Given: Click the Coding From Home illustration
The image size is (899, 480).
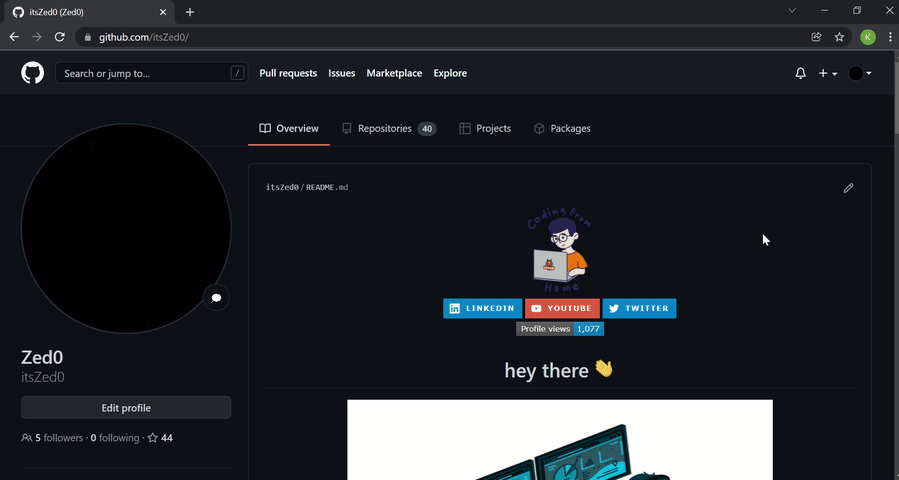Looking at the screenshot, I should coord(560,250).
